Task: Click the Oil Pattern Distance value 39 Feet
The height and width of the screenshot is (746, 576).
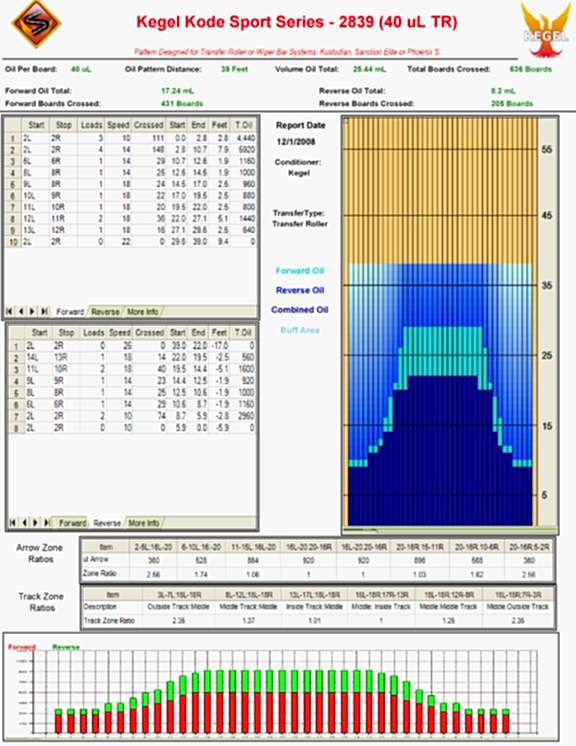Action: click(x=234, y=69)
